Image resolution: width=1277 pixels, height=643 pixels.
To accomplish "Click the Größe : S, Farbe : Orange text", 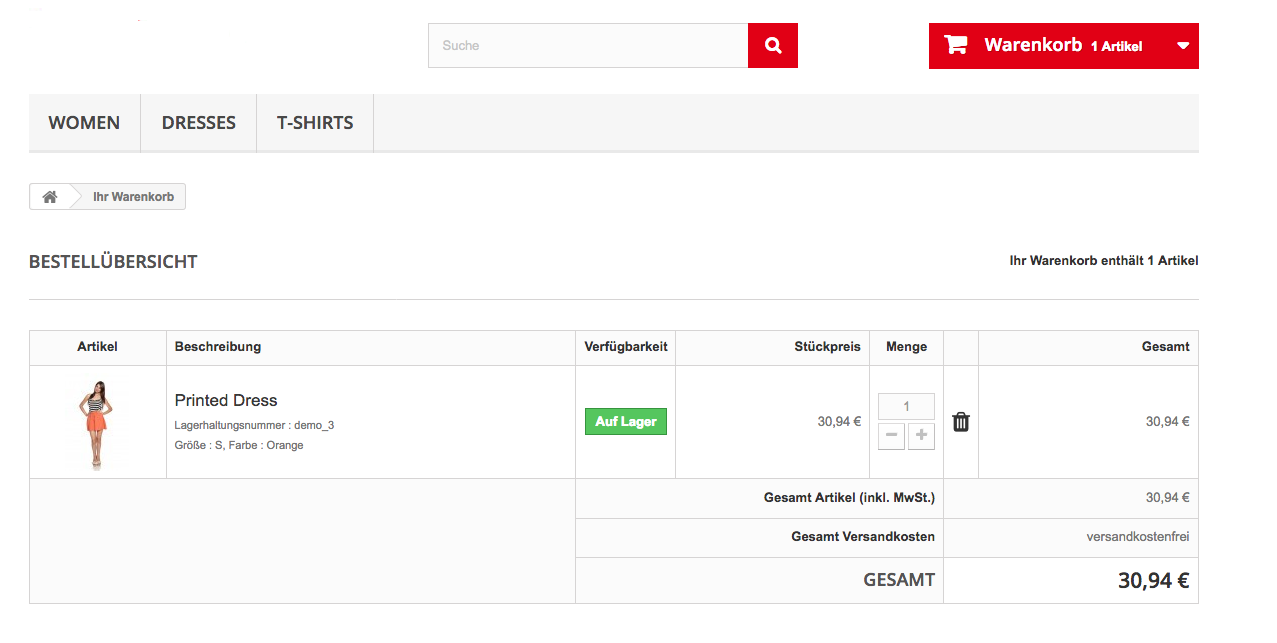I will pos(239,445).
